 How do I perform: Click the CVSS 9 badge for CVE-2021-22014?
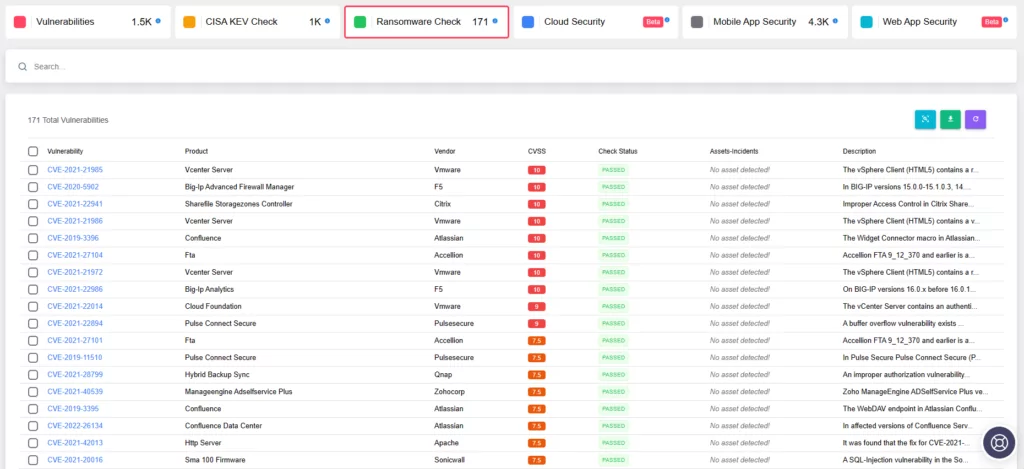(537, 306)
